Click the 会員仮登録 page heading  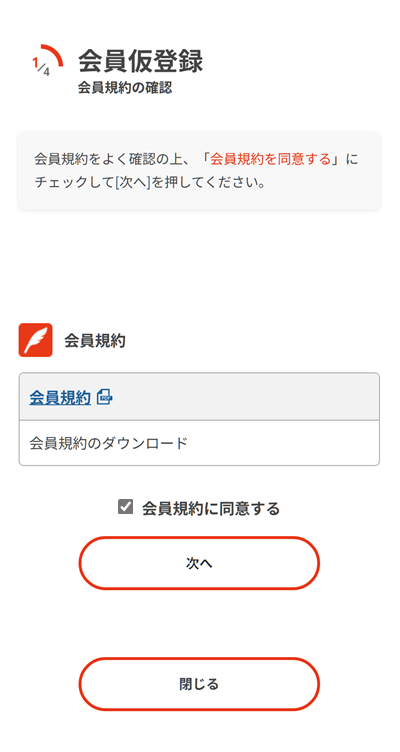point(141,61)
